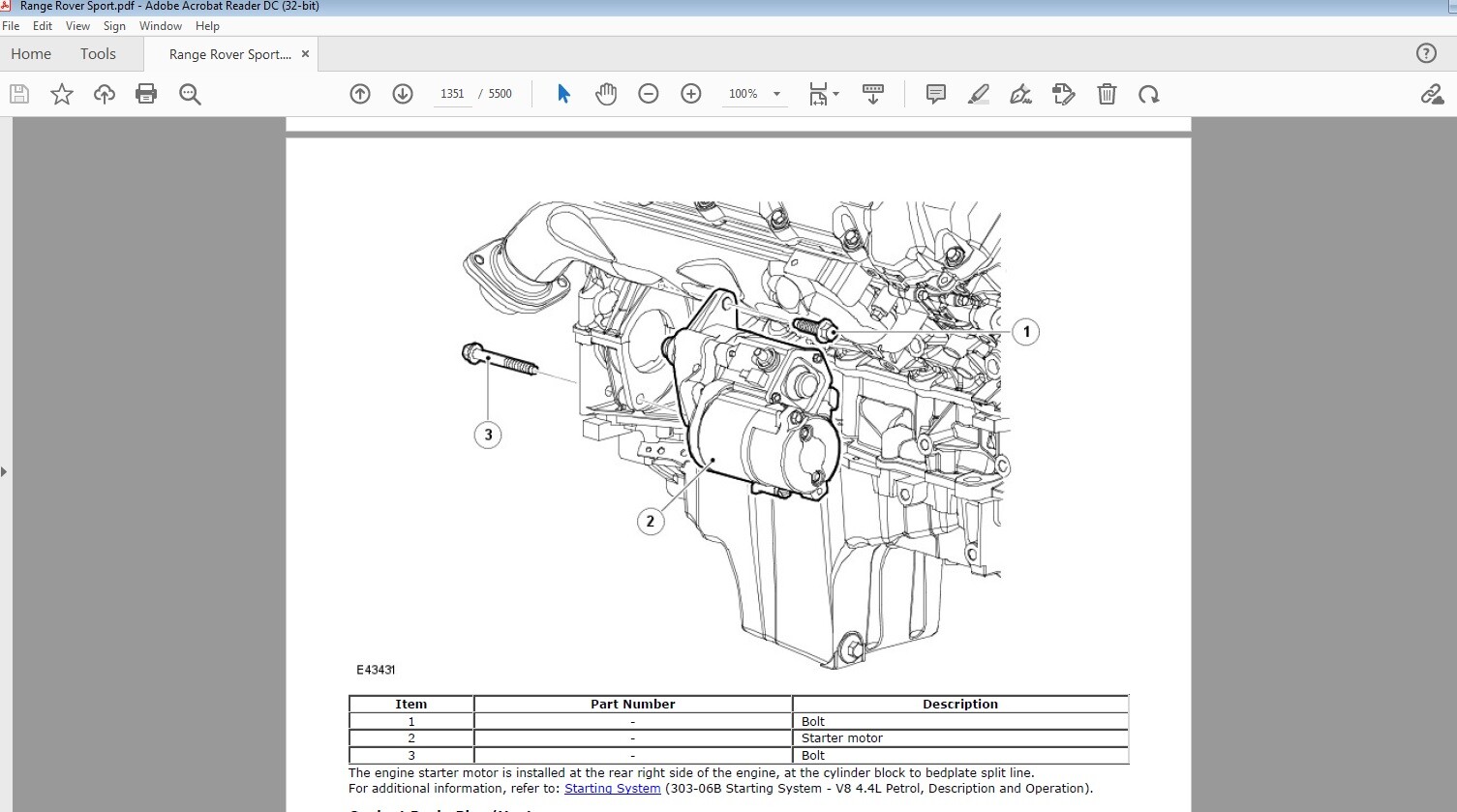Click the Starter motor description cell
Viewport: 1457px width, 812px height.
pyautogui.click(x=960, y=738)
